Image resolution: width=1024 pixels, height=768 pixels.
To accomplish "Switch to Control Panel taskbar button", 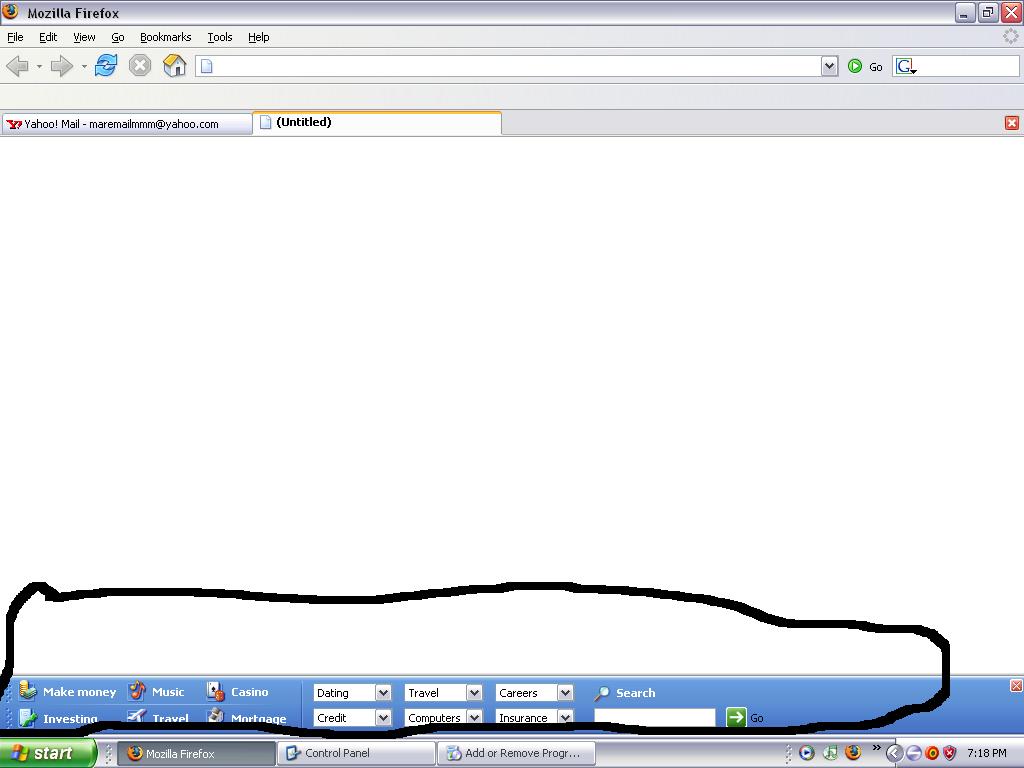I will (356, 754).
